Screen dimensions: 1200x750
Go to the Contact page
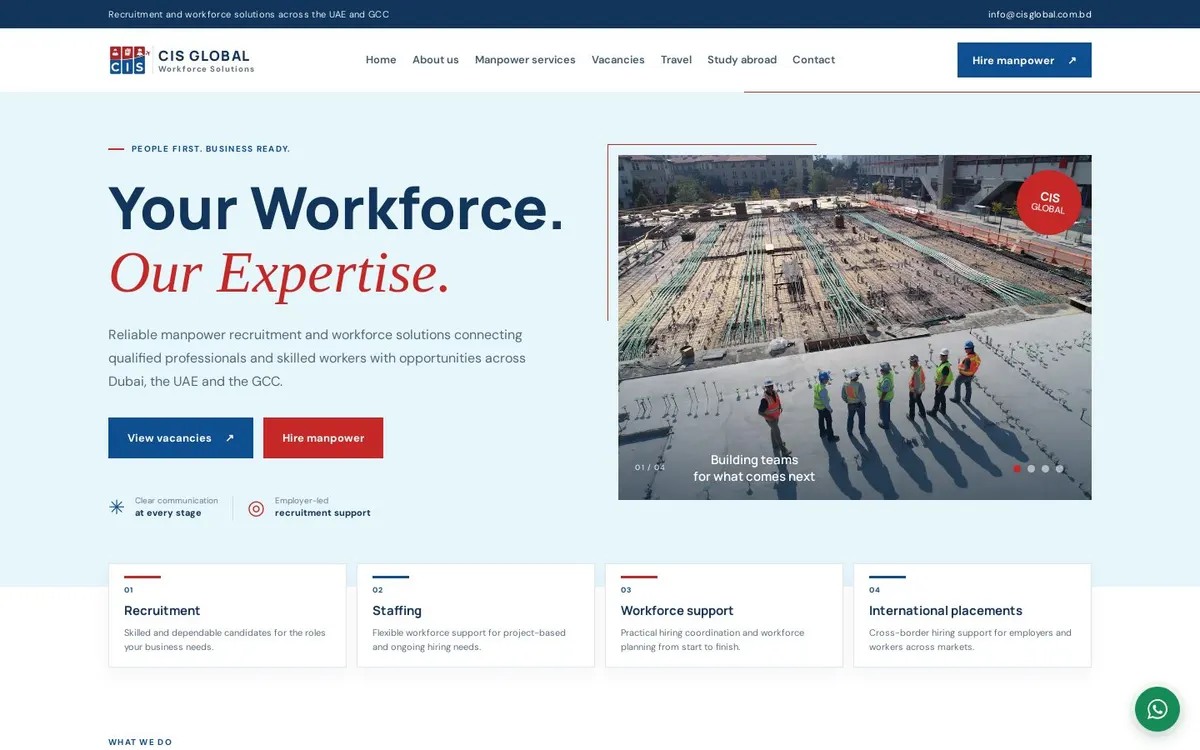(813, 60)
